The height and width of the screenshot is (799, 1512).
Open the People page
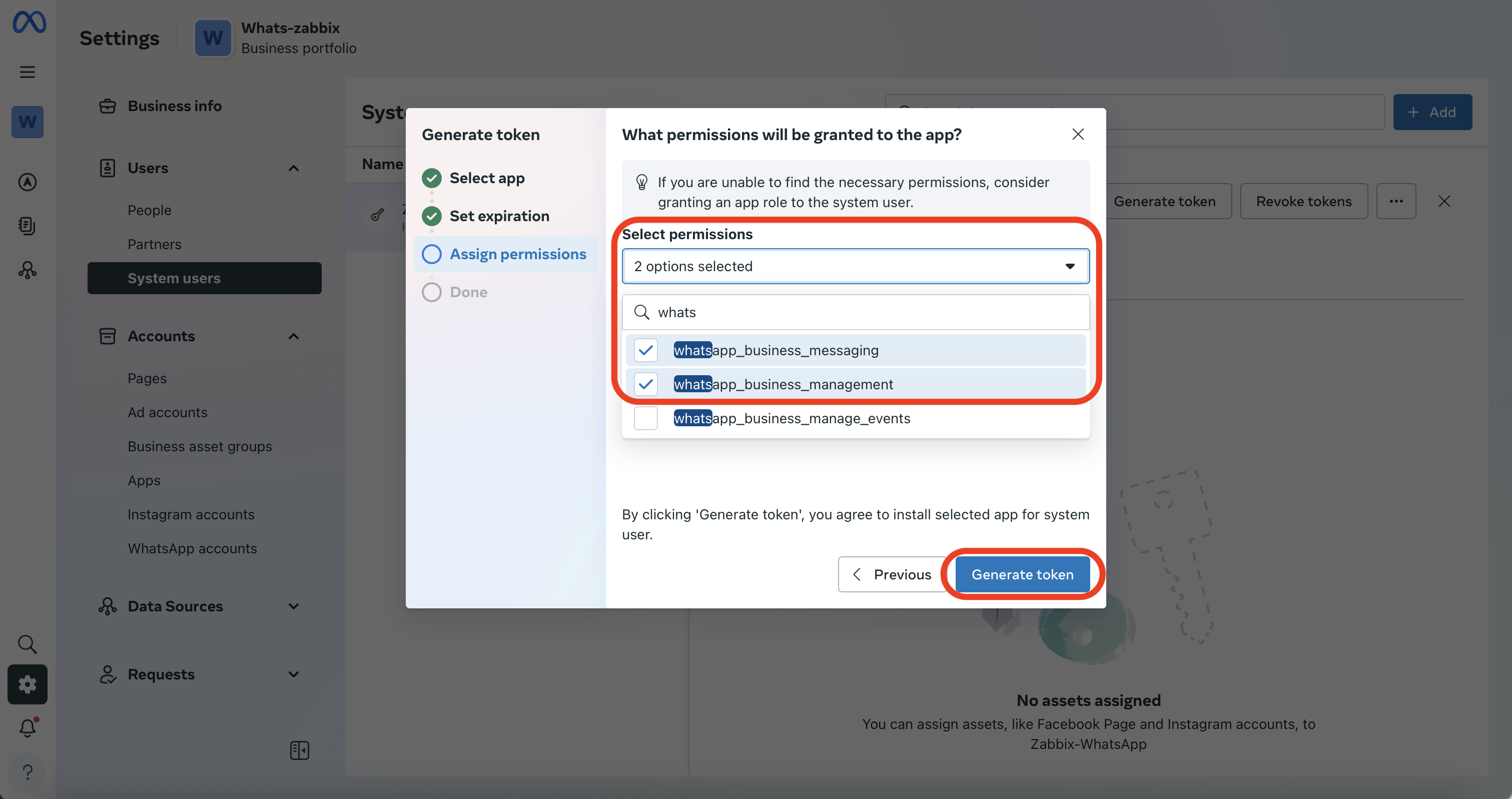[x=150, y=210]
